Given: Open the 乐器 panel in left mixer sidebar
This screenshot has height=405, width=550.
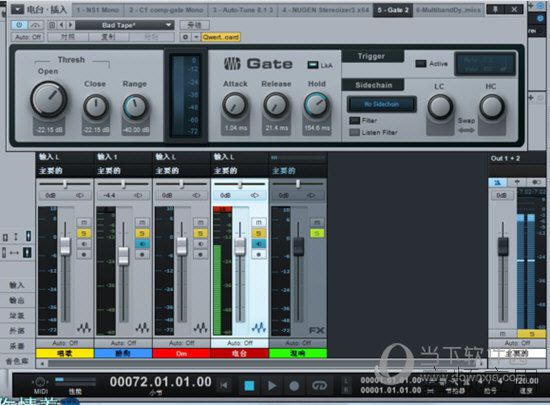Looking at the screenshot, I should click(17, 346).
